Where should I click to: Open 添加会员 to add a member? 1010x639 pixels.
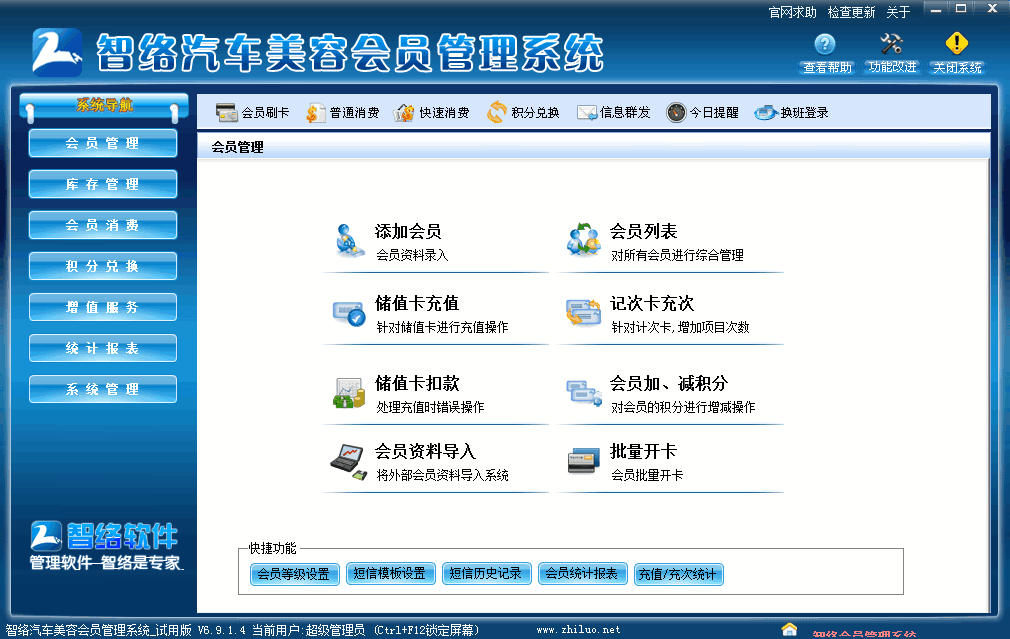[x=408, y=232]
